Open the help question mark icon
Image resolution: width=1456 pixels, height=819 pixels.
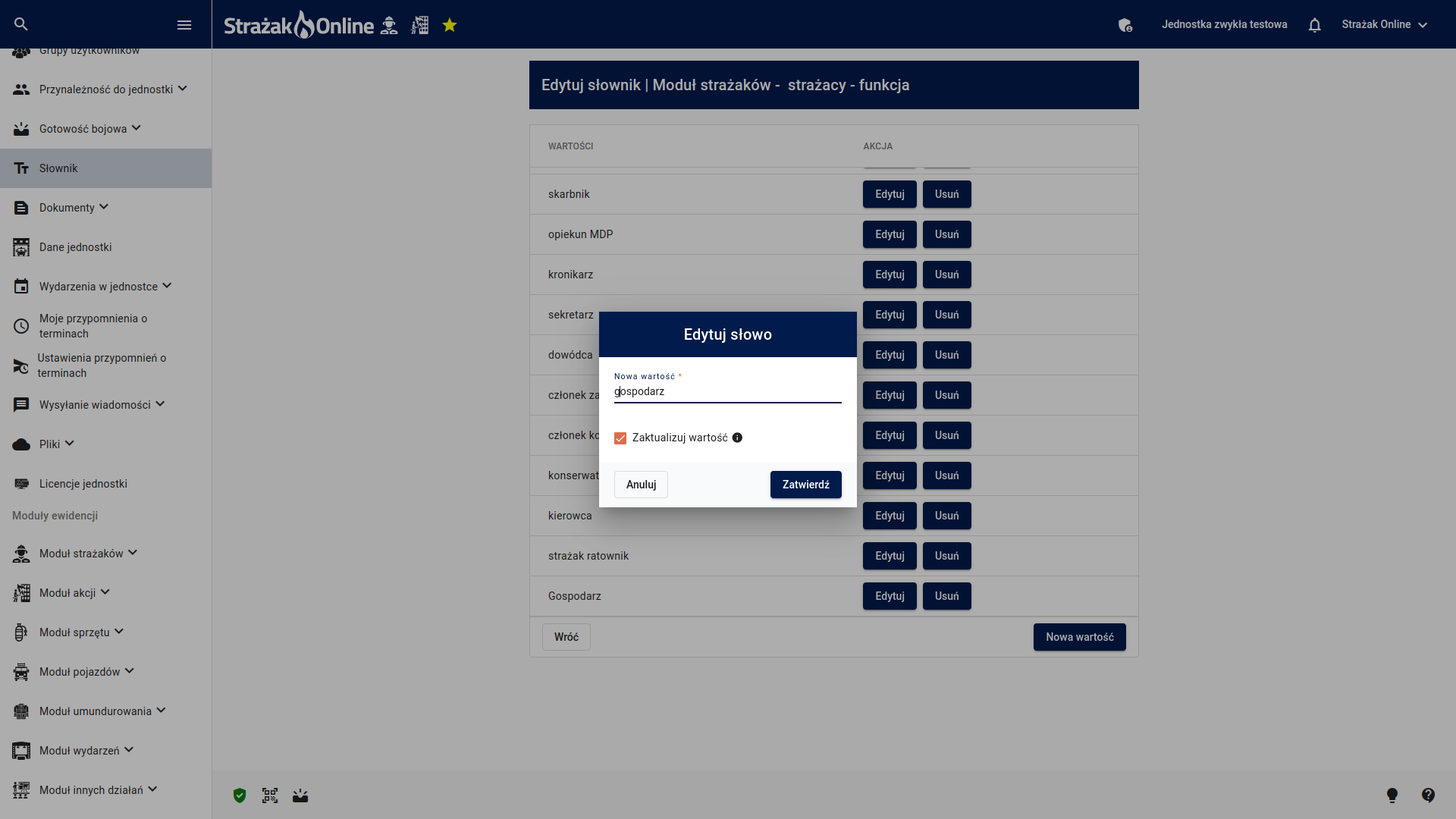pos(1429,795)
